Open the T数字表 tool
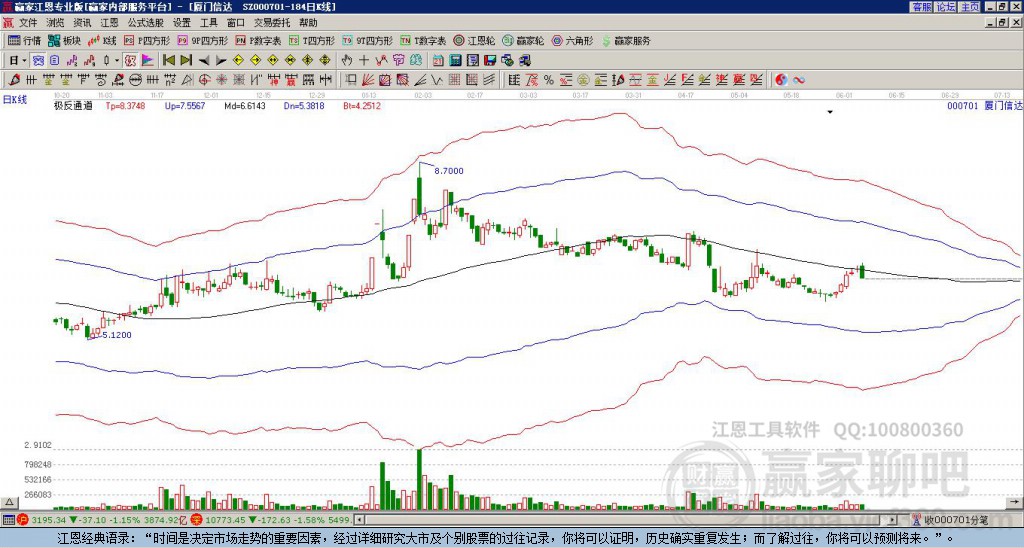 [x=423, y=40]
